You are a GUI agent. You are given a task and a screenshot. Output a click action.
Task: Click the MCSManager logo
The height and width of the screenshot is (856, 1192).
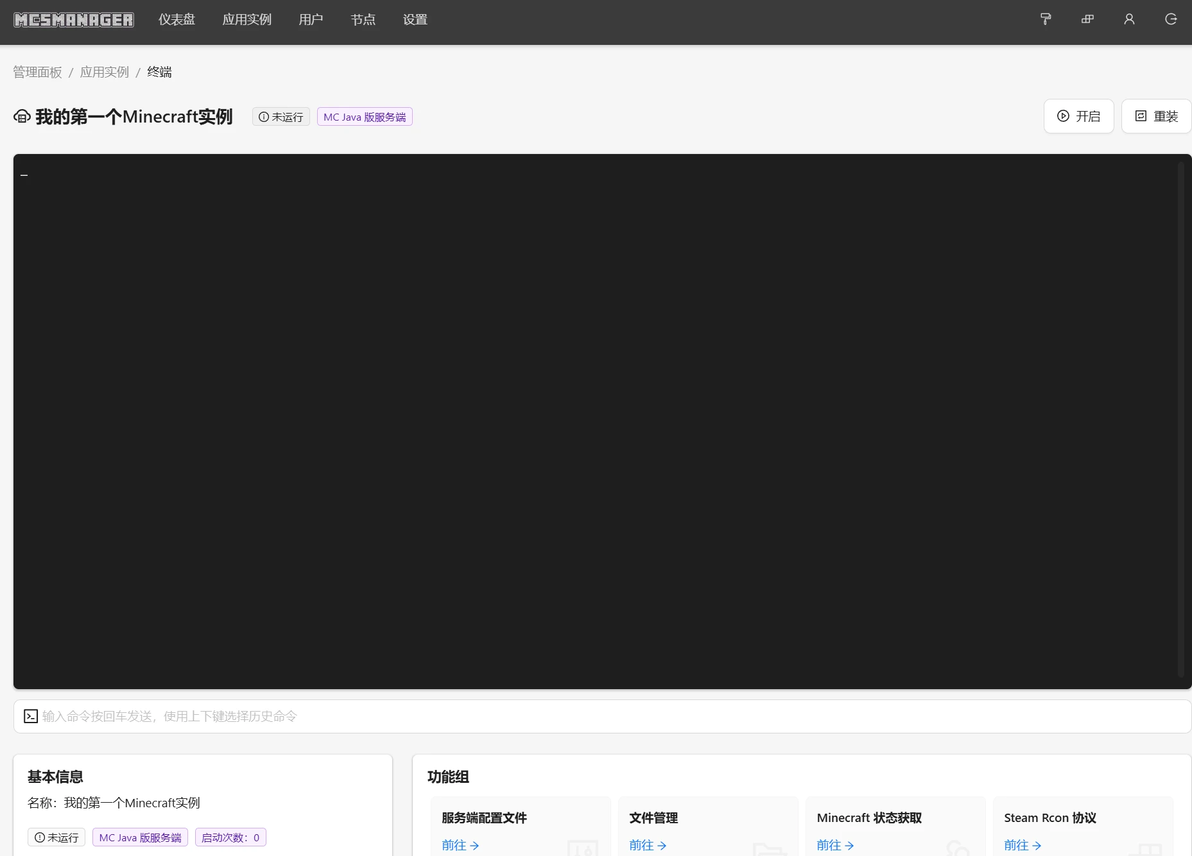(74, 20)
